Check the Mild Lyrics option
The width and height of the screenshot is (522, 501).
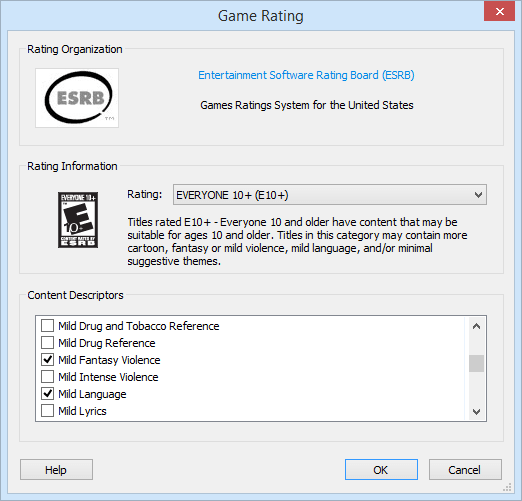click(x=47, y=411)
